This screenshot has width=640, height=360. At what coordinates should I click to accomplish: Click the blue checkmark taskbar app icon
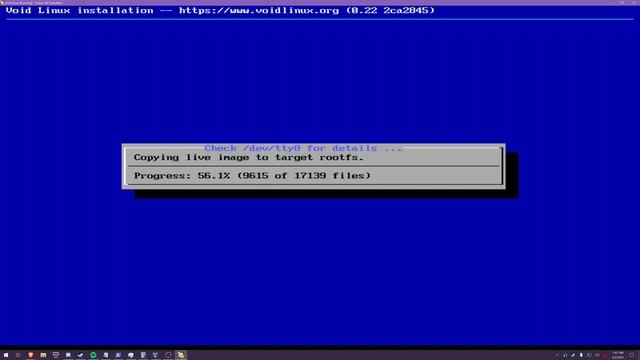tap(80, 355)
